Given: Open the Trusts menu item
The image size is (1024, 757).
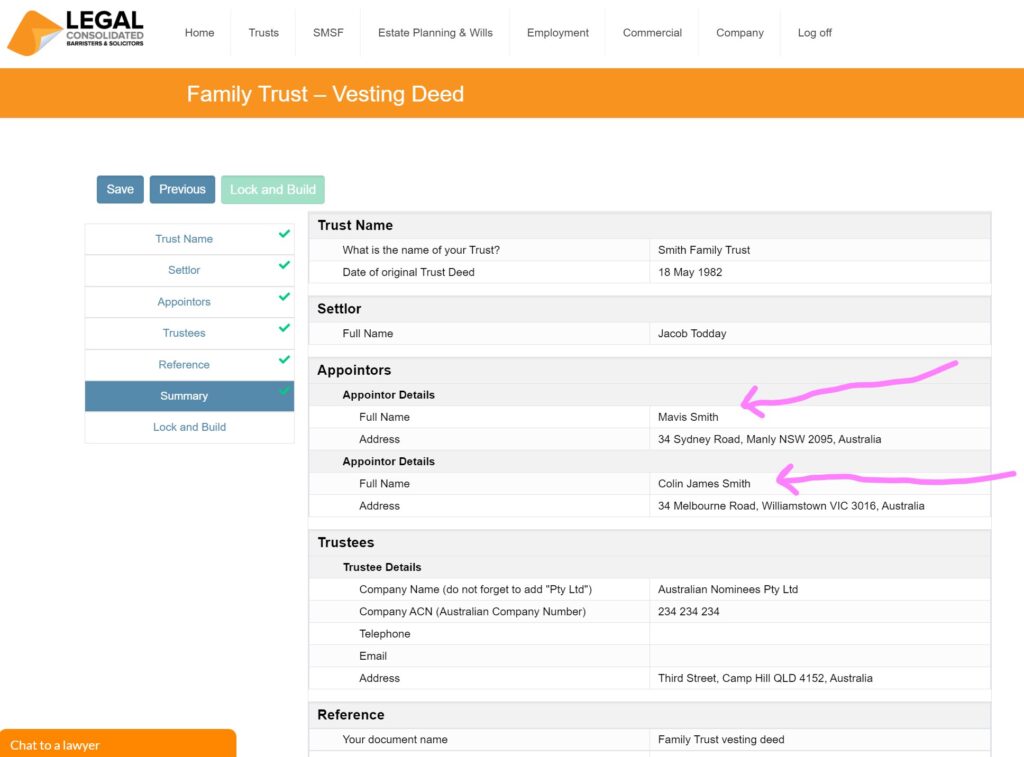Looking at the screenshot, I should point(263,32).
